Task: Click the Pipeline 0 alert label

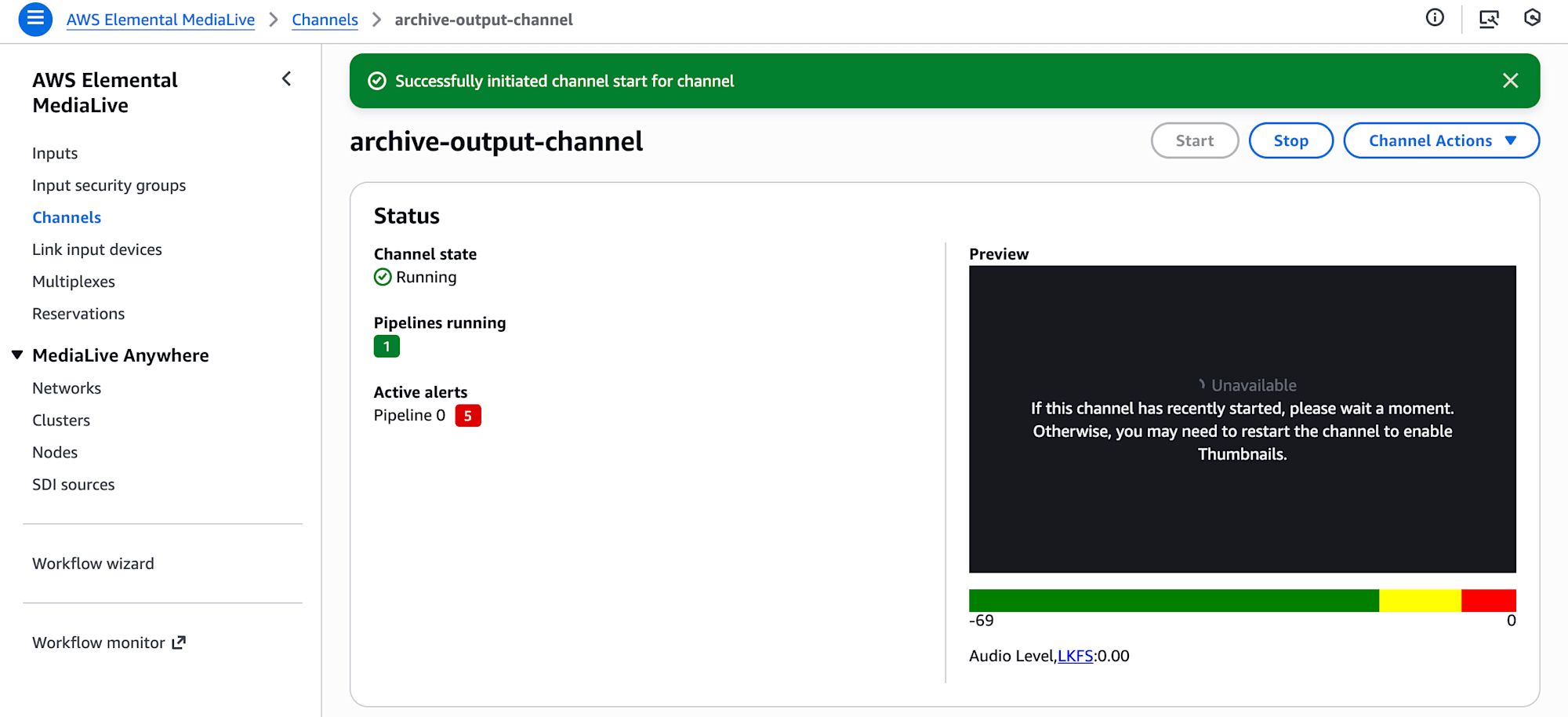Action: [409, 415]
